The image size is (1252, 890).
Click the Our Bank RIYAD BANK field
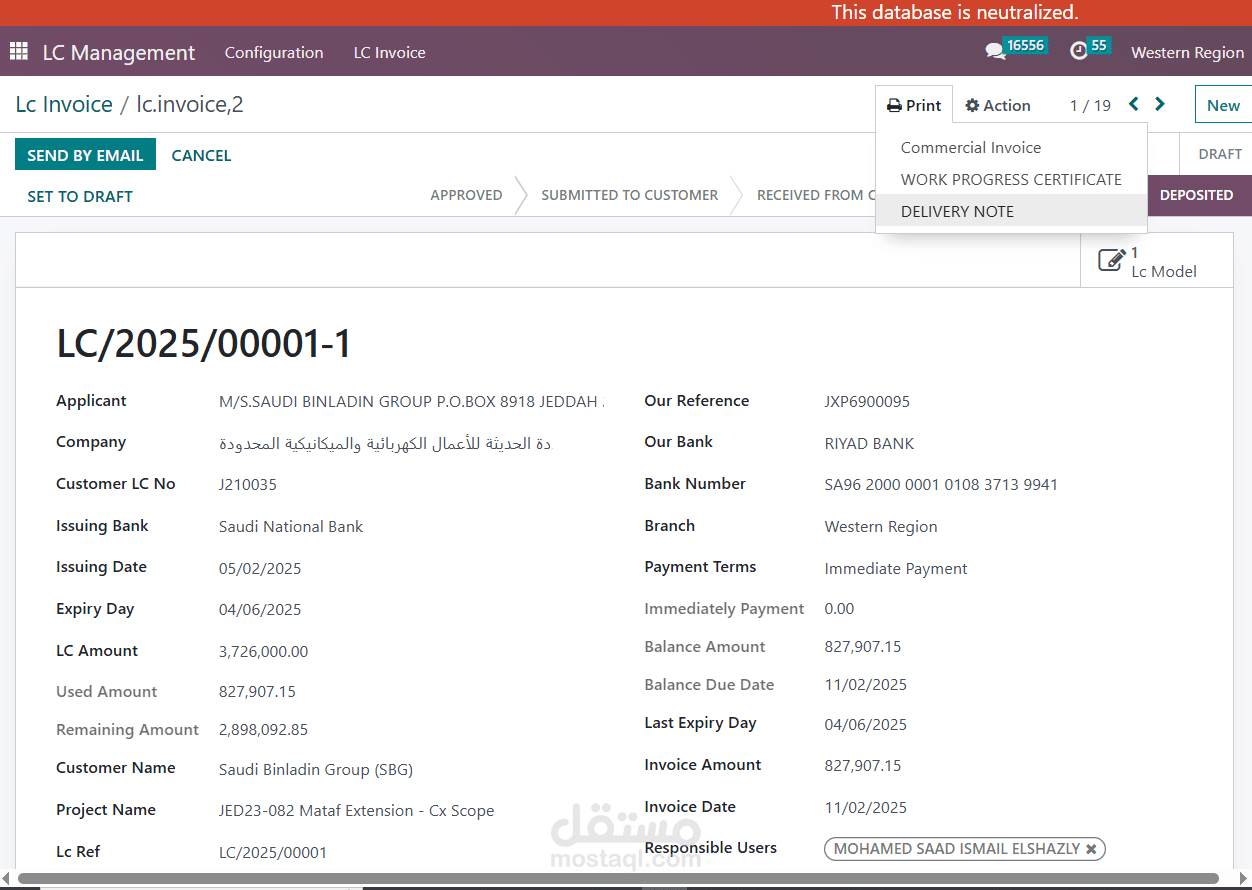click(x=869, y=443)
